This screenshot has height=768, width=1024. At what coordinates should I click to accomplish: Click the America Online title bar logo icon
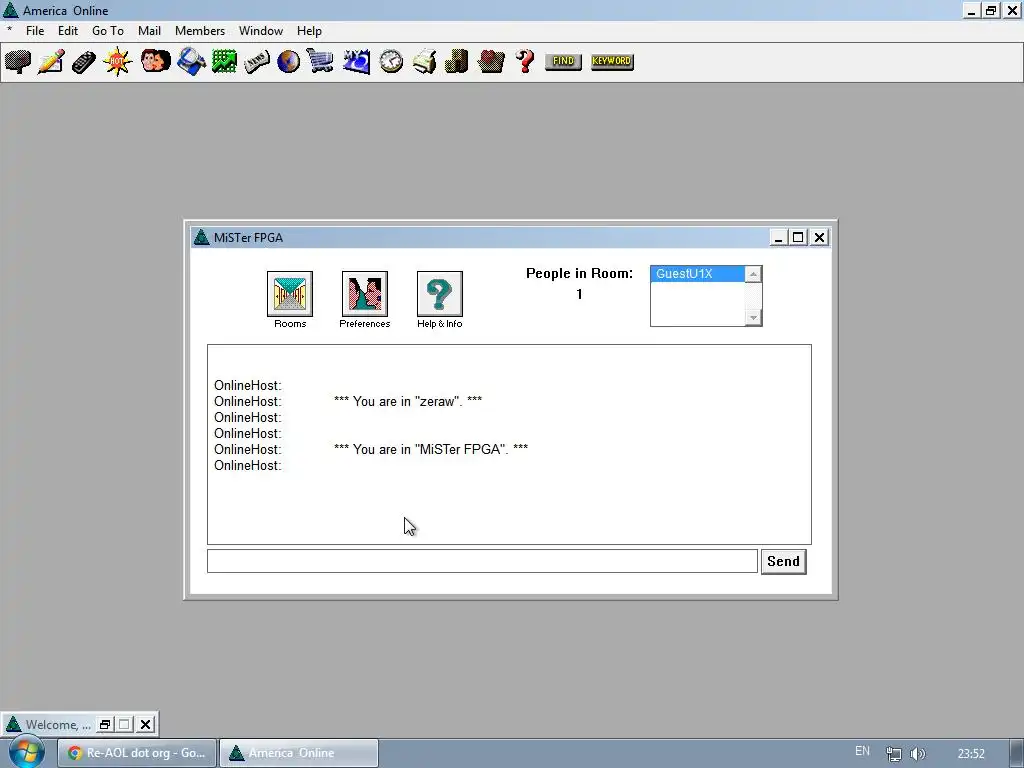10,10
